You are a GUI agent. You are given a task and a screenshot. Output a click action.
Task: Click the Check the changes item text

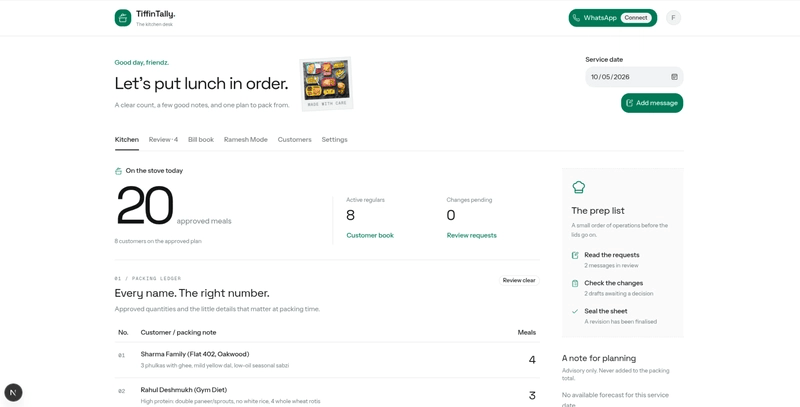click(614, 283)
